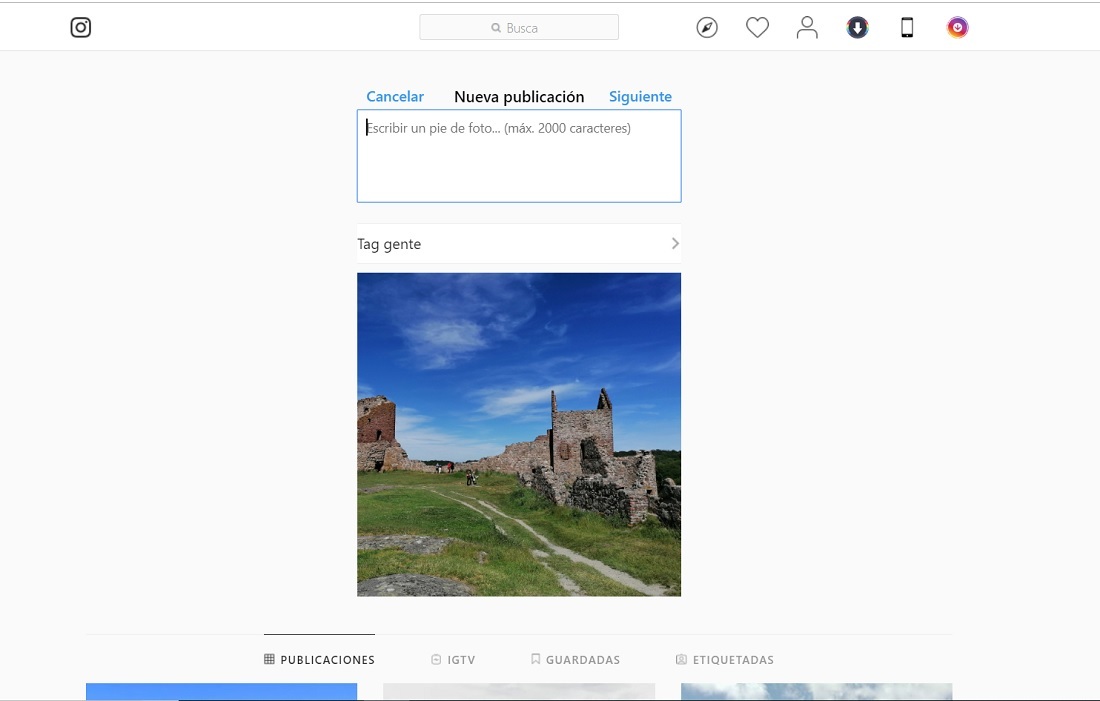Click the dark download arrow icon
Viewport: 1100px width, 701px height.
coord(857,28)
